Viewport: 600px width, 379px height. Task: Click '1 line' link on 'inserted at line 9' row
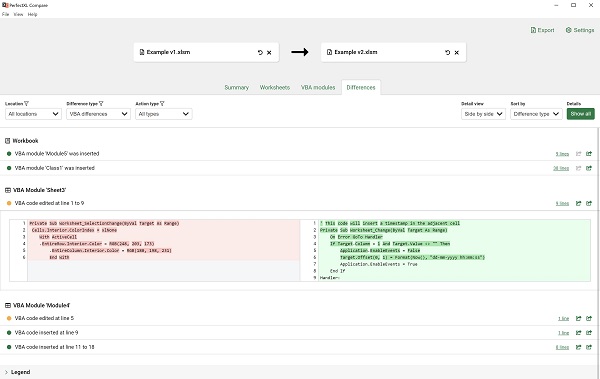click(563, 333)
